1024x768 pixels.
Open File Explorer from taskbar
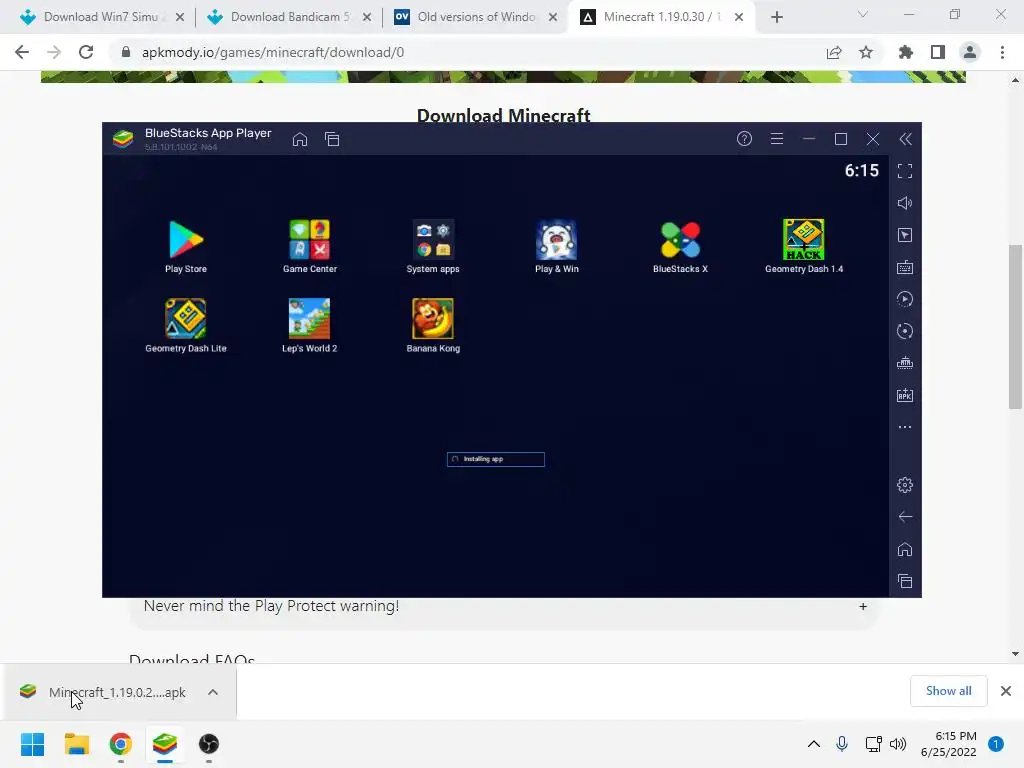click(x=76, y=744)
